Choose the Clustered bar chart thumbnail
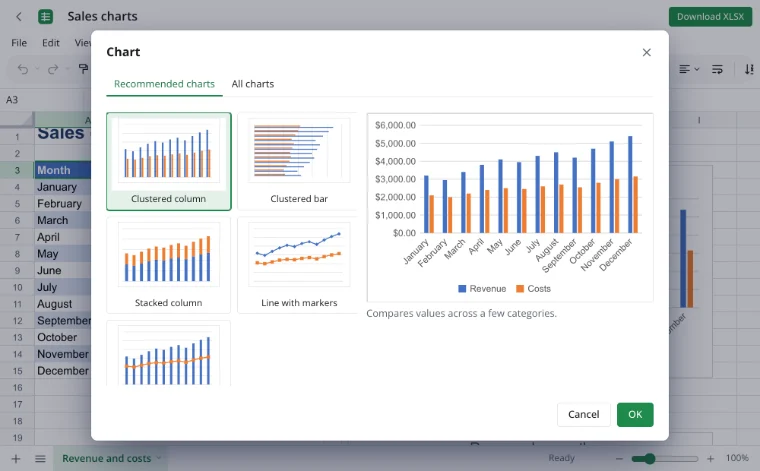This screenshot has width=760, height=471. [299, 161]
